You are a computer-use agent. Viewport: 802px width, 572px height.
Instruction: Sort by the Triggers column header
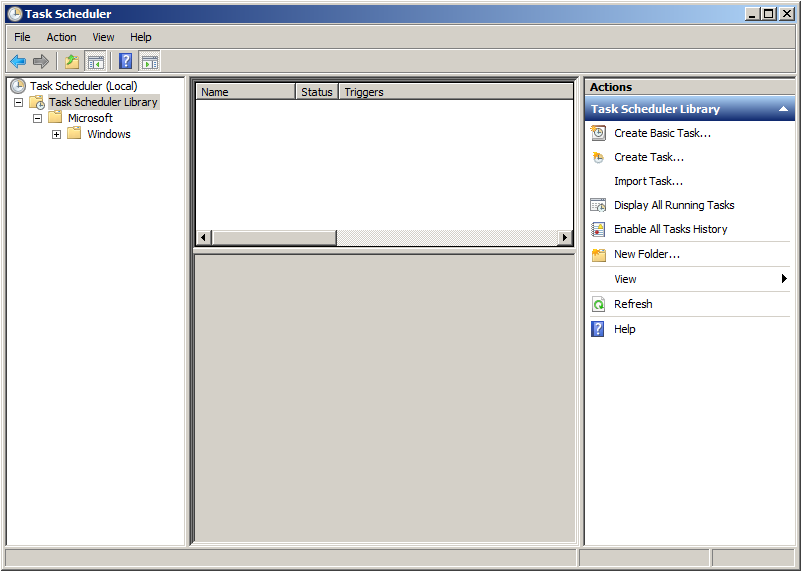pos(456,92)
